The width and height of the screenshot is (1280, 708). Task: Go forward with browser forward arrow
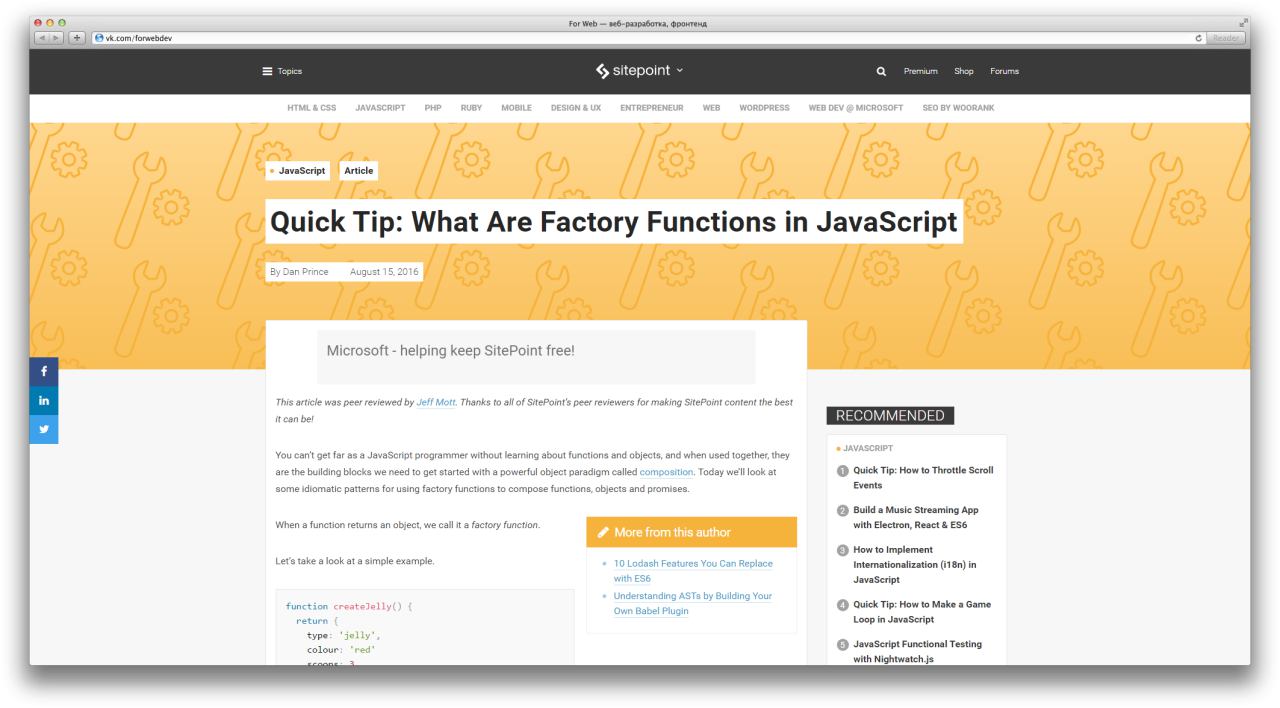pyautogui.click(x=56, y=38)
